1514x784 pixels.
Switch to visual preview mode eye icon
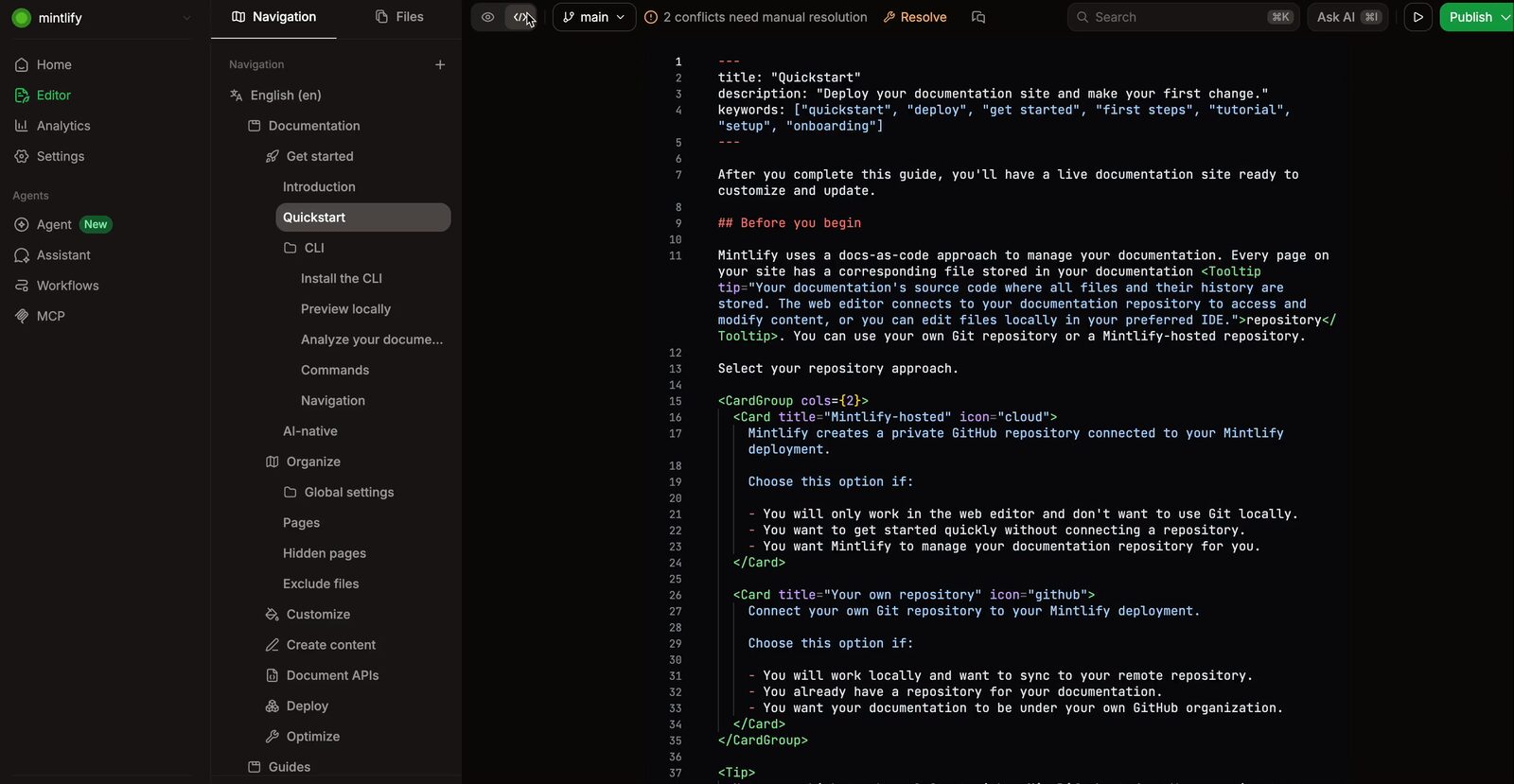tap(487, 17)
